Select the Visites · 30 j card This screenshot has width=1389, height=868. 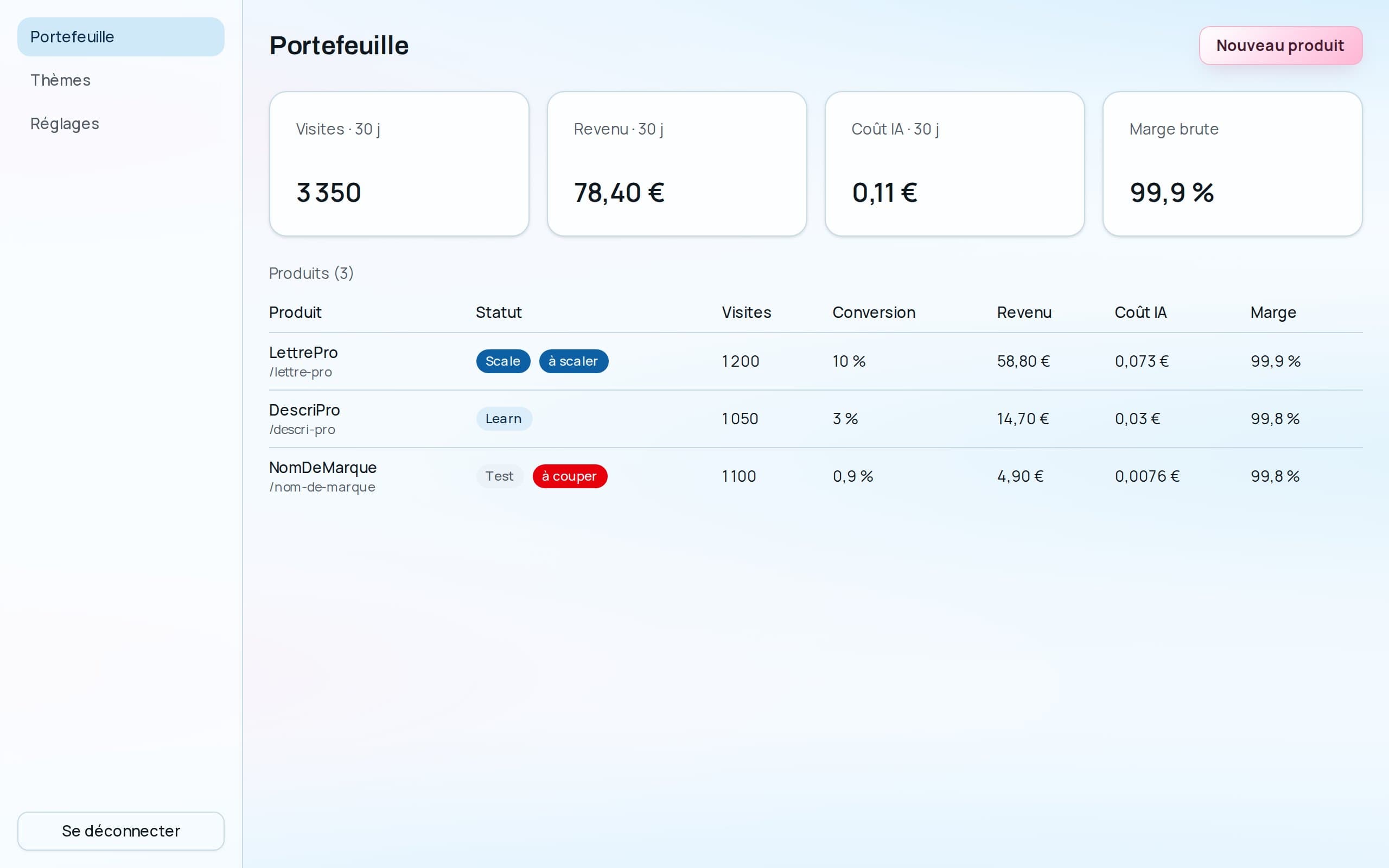[399, 164]
